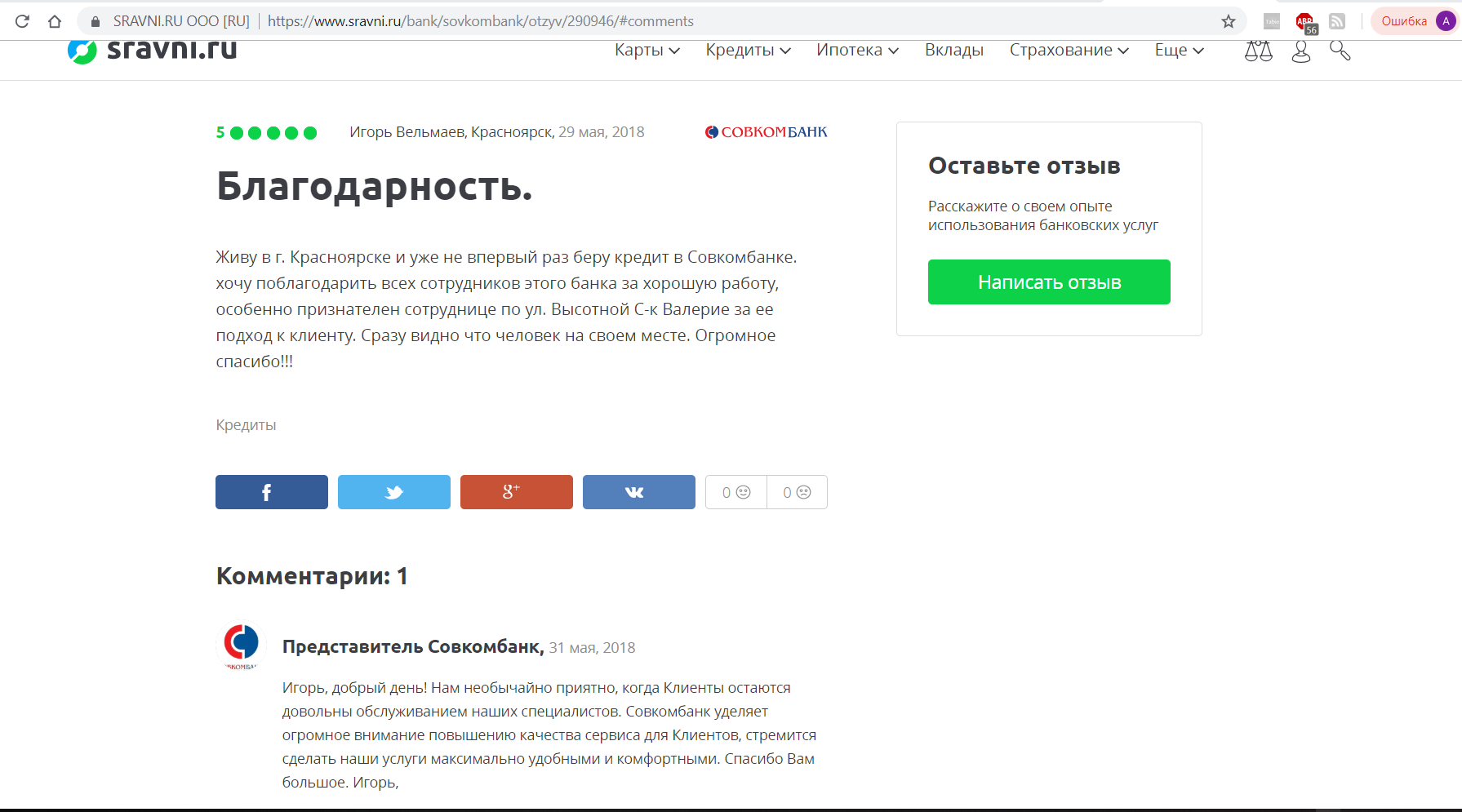Screen dimensions: 1462x812
Task: Expand the Карты dropdown menu
Action: [x=647, y=51]
